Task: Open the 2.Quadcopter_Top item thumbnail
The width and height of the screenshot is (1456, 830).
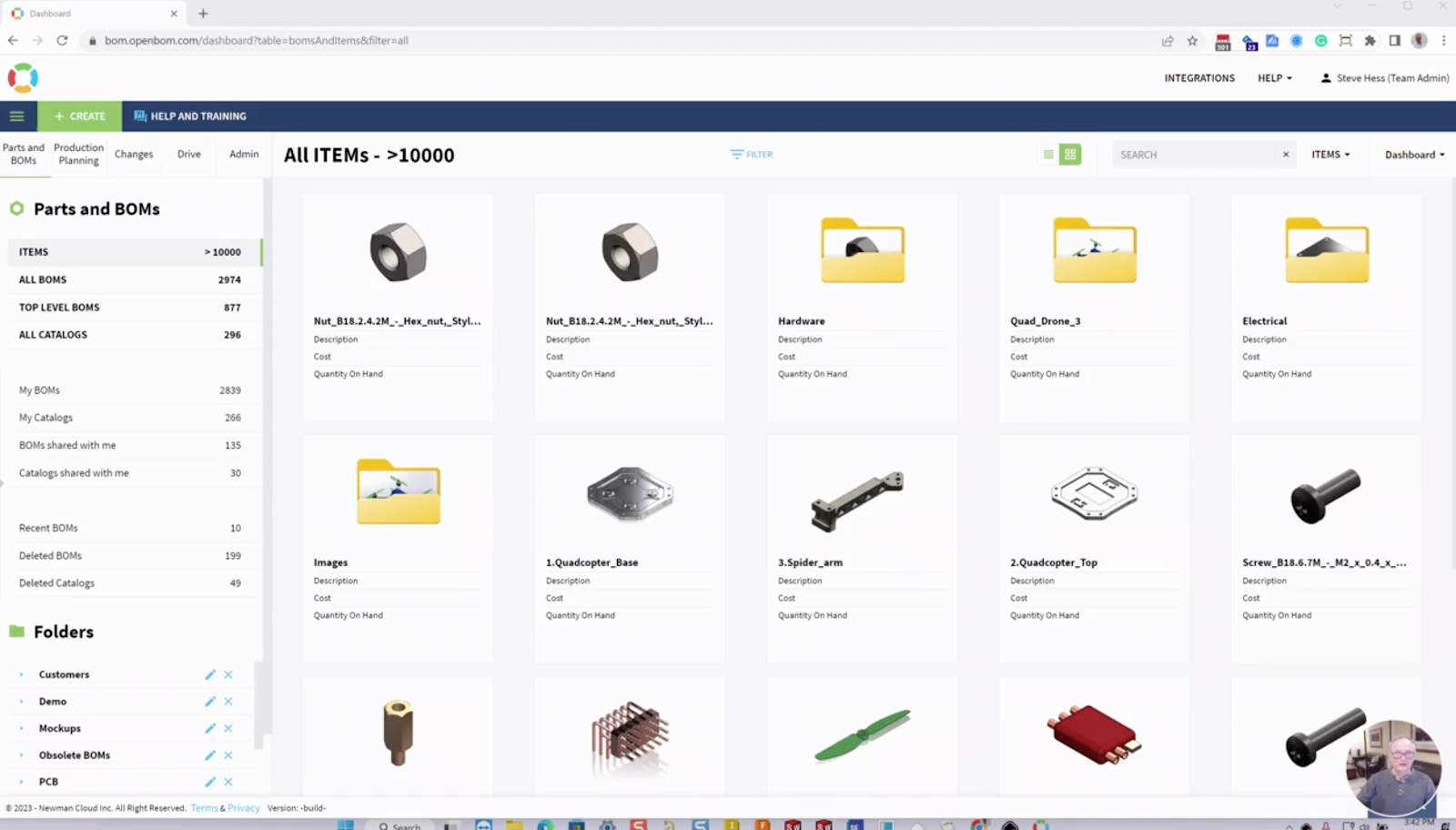Action: click(x=1094, y=493)
